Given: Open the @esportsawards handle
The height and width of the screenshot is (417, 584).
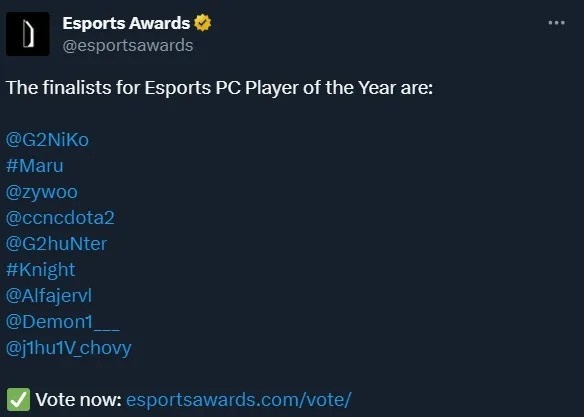Looking at the screenshot, I should click(x=128, y=45).
